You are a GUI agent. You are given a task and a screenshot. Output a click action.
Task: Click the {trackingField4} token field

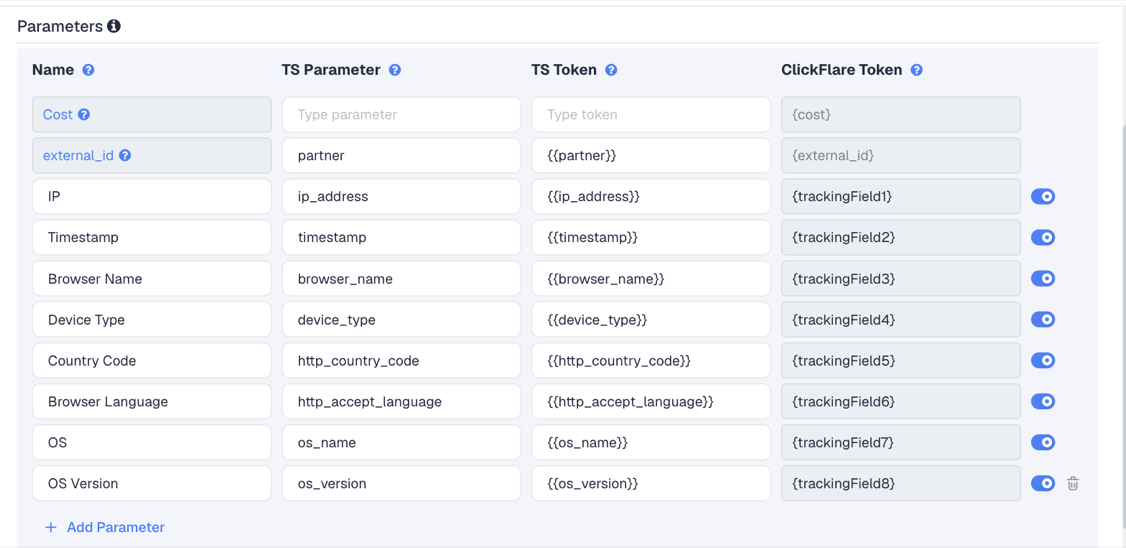901,319
